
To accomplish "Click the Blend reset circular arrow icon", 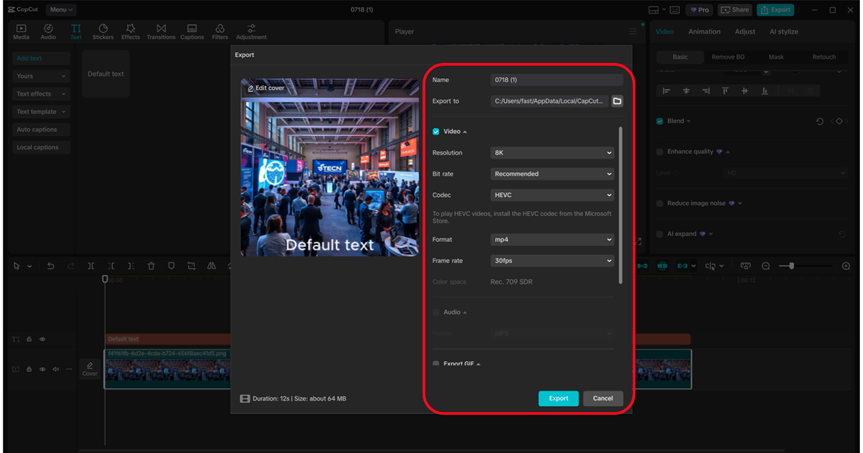I will pyautogui.click(x=820, y=121).
